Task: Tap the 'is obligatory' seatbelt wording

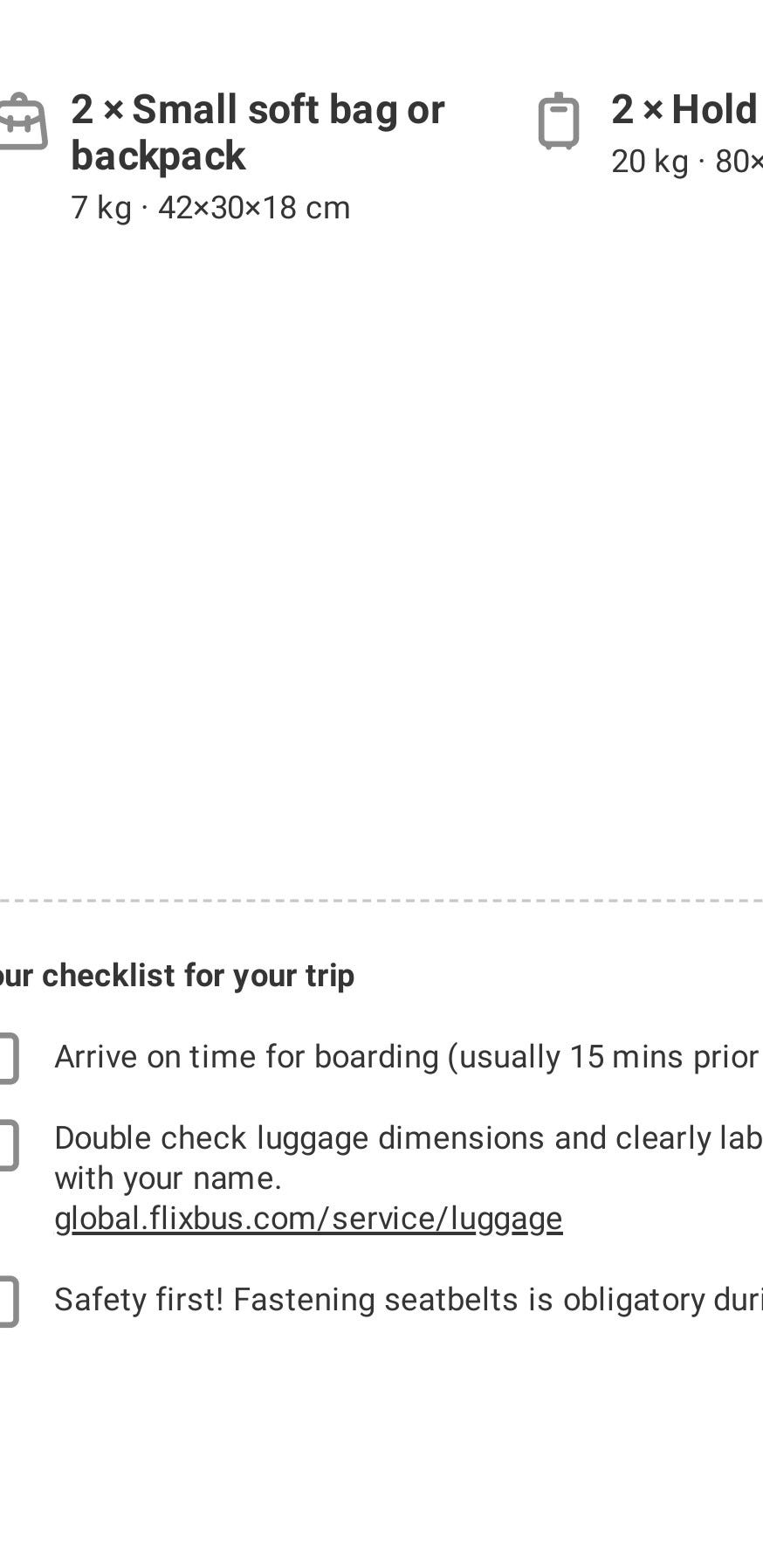Action: coord(623,1299)
